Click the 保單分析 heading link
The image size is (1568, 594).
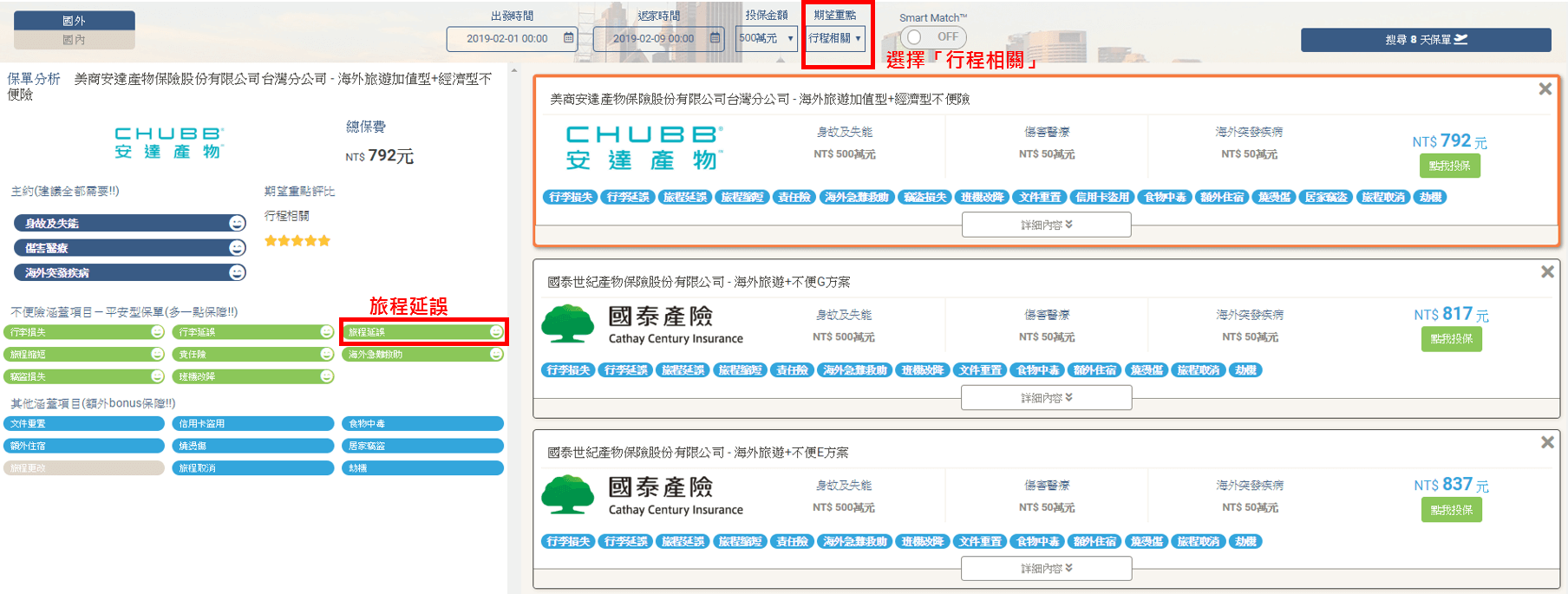(34, 79)
